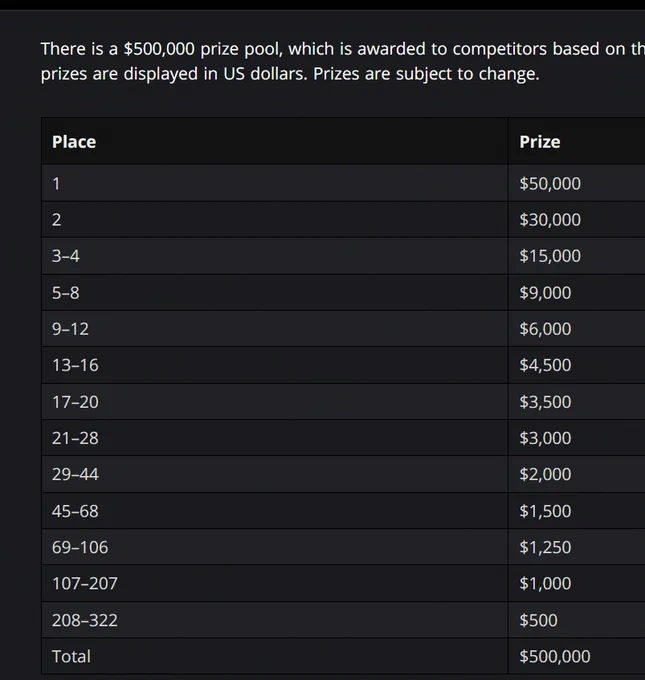Select the $1,500 prize value
Screen dimensions: 645x680
[545, 511]
